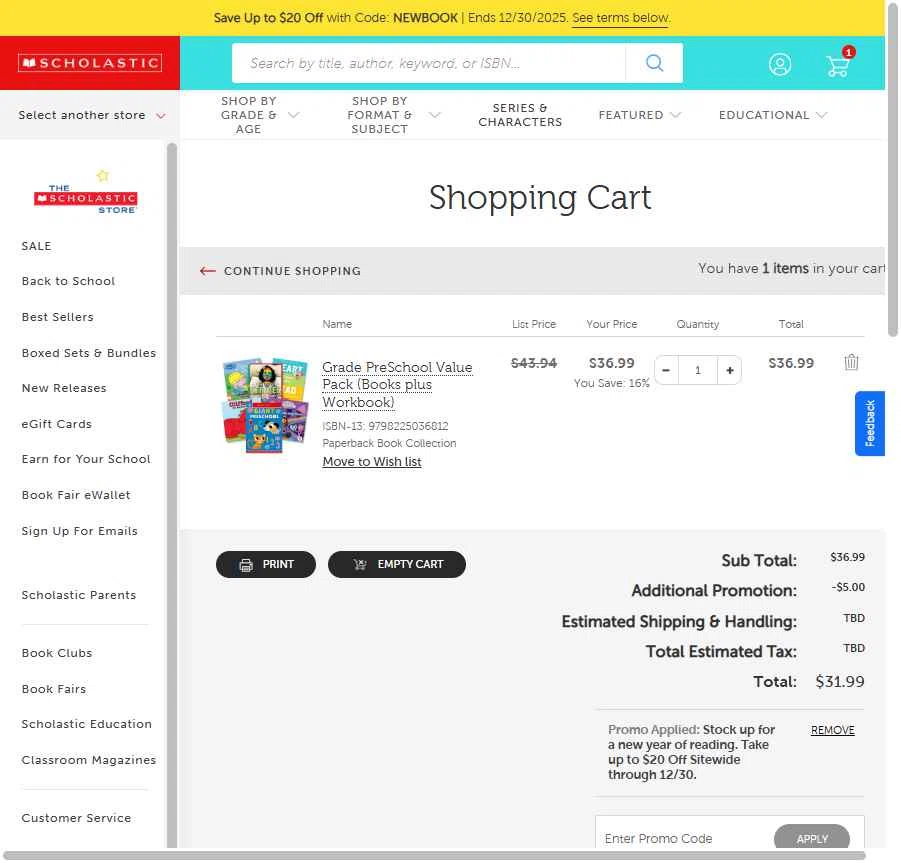901x863 pixels.
Task: Open Classroom Magazines link
Action: tap(88, 760)
